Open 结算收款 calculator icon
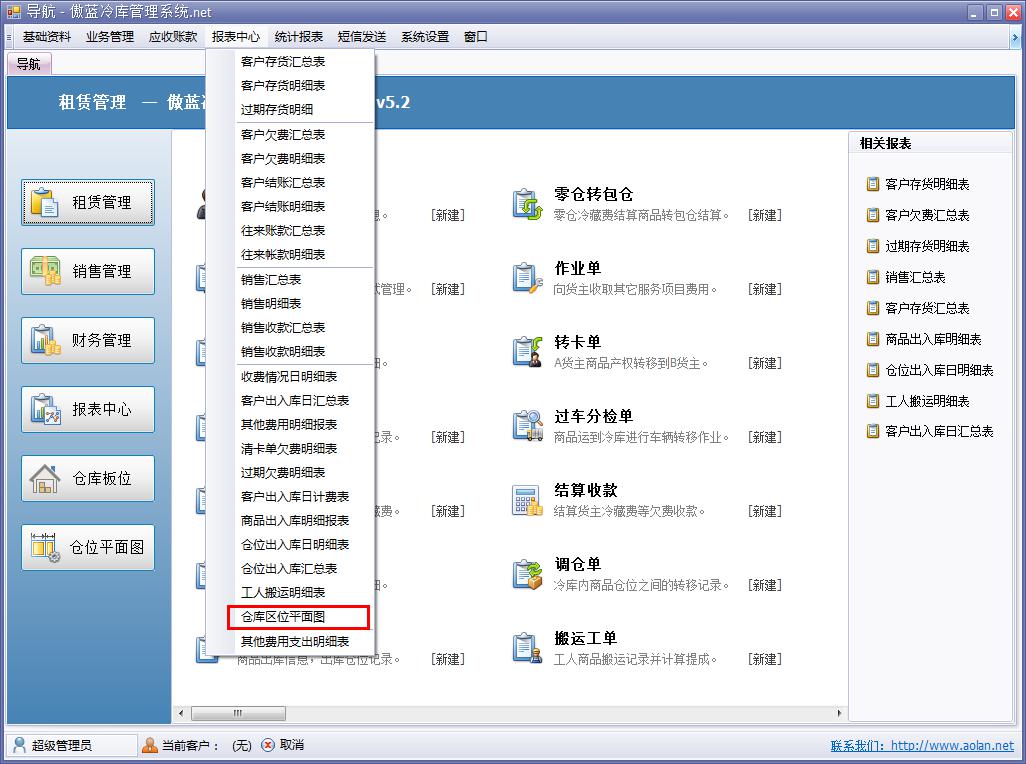This screenshot has width=1026, height=764. (527, 500)
